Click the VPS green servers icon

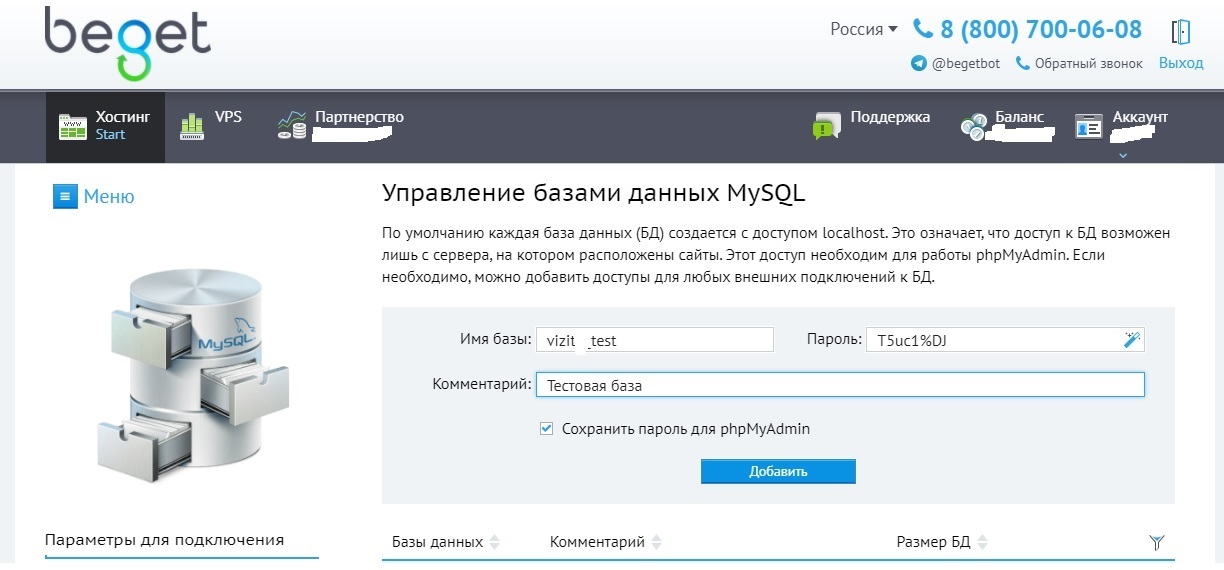(x=192, y=126)
